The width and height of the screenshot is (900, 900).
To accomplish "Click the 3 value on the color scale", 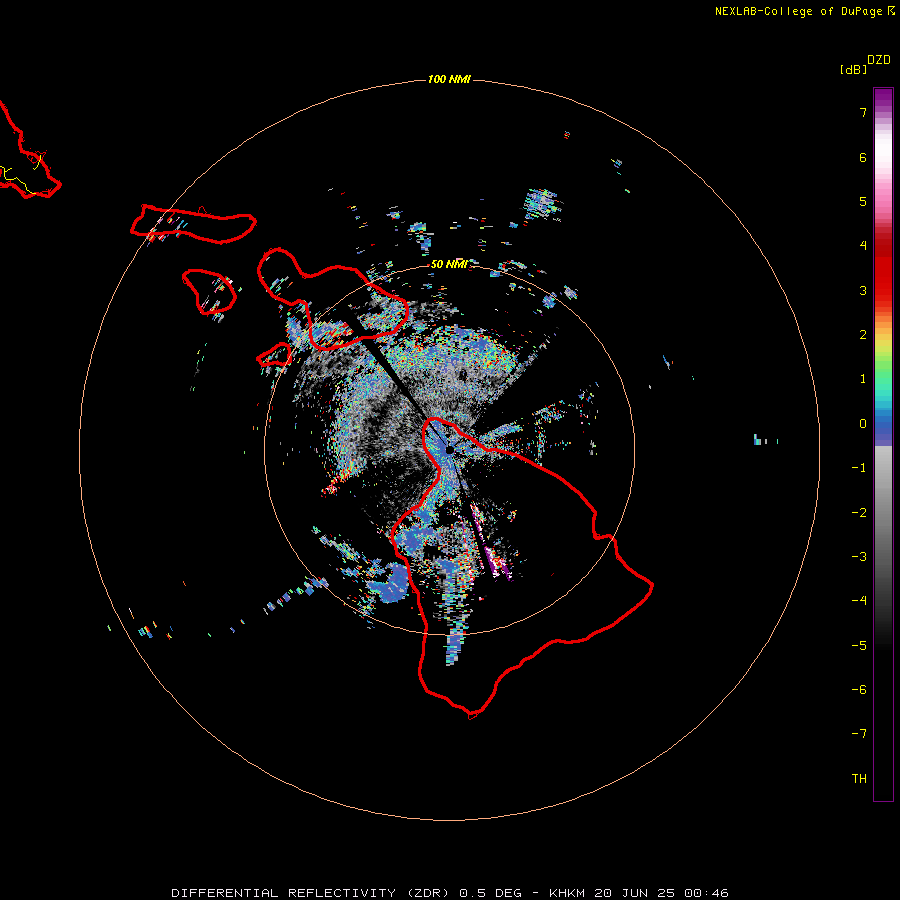I will [863, 290].
